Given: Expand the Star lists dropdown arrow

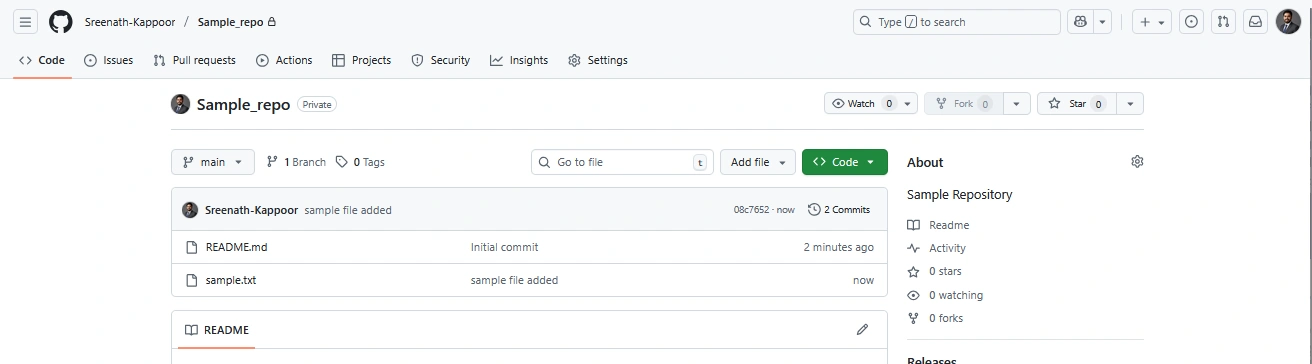Looking at the screenshot, I should click(x=1130, y=104).
